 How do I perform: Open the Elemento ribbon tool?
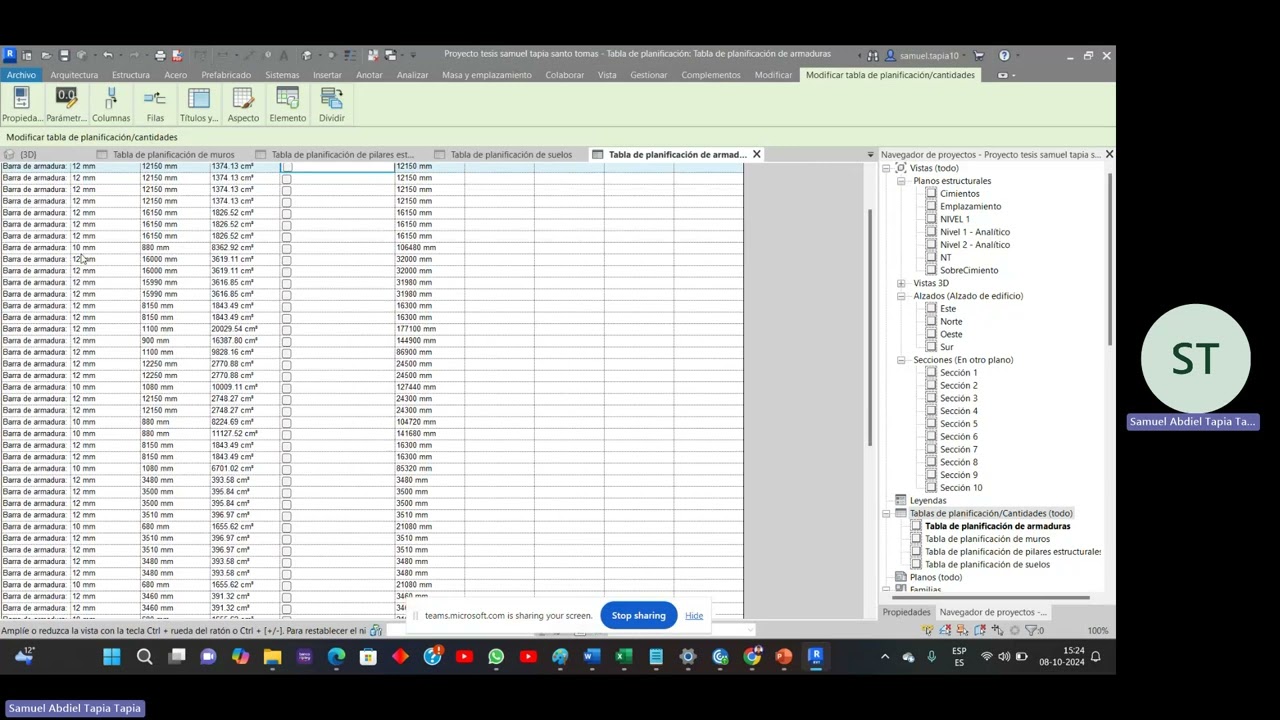click(287, 105)
